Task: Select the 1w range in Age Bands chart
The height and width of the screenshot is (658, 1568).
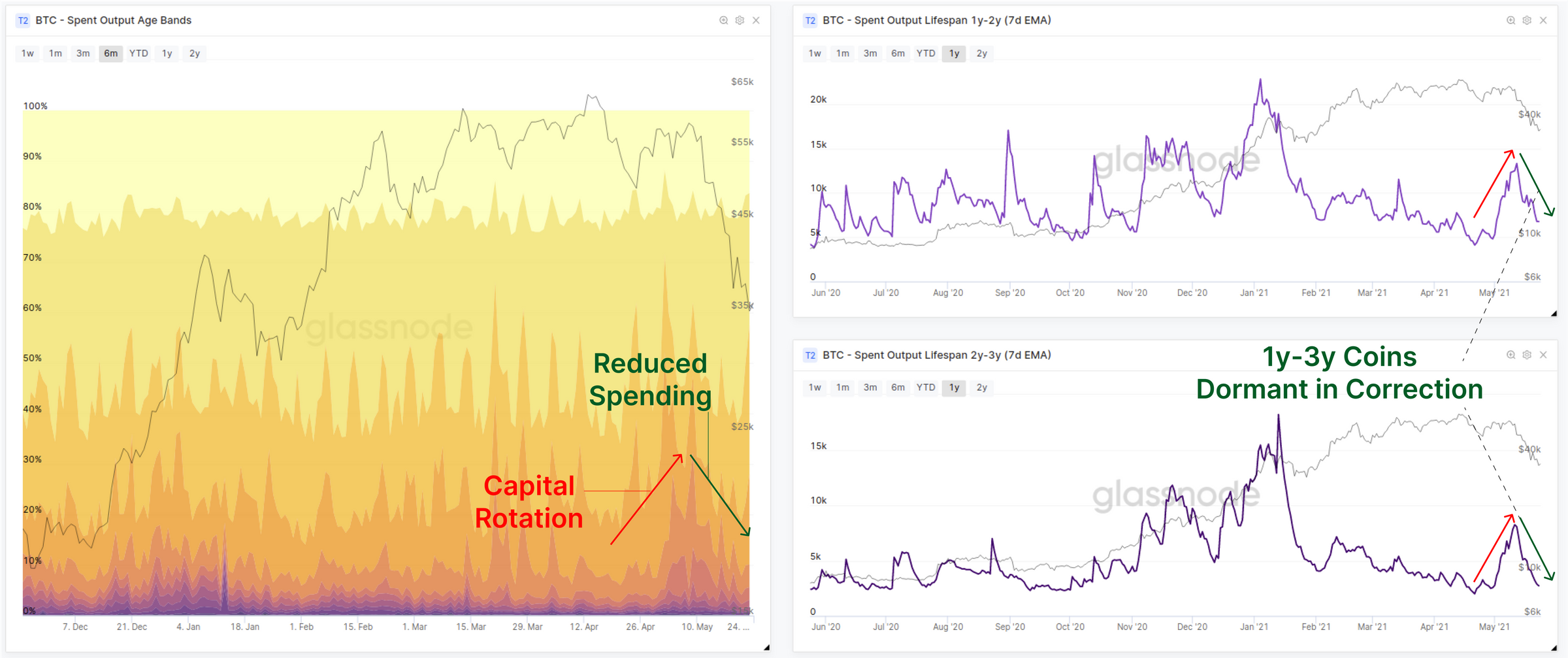Action: pos(27,54)
